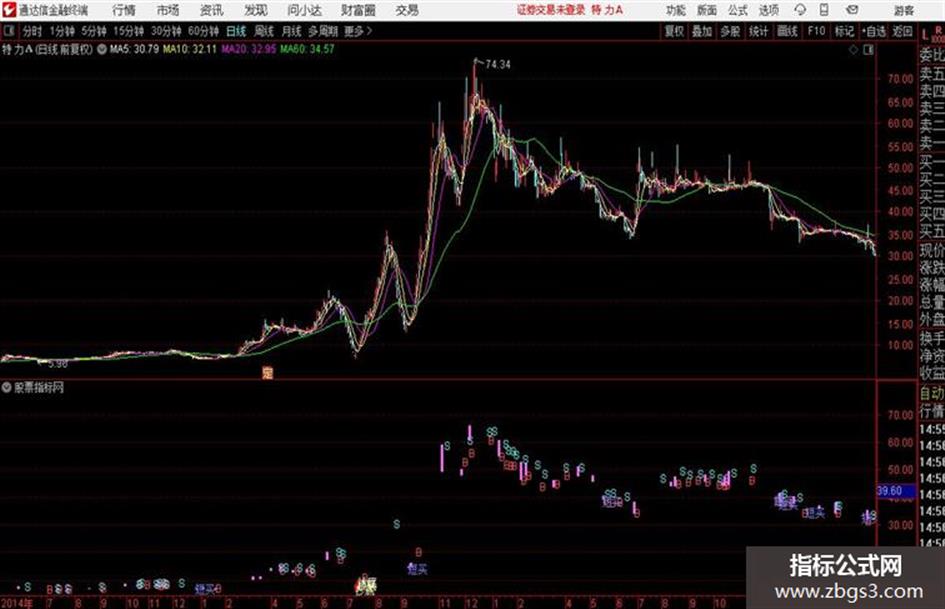Screen dimensions: 945x609
Task: Click the 通达信 red logo icon
Action: tap(9, 10)
